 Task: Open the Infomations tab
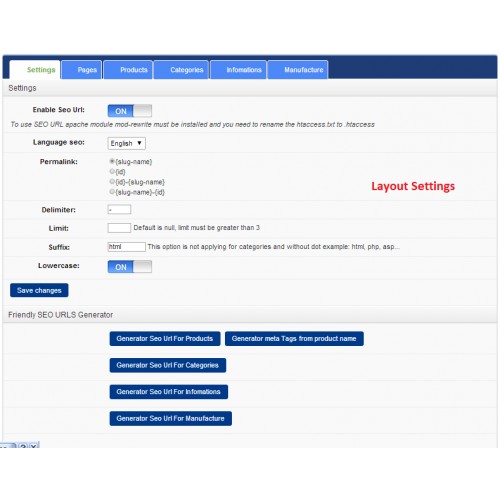point(238,70)
